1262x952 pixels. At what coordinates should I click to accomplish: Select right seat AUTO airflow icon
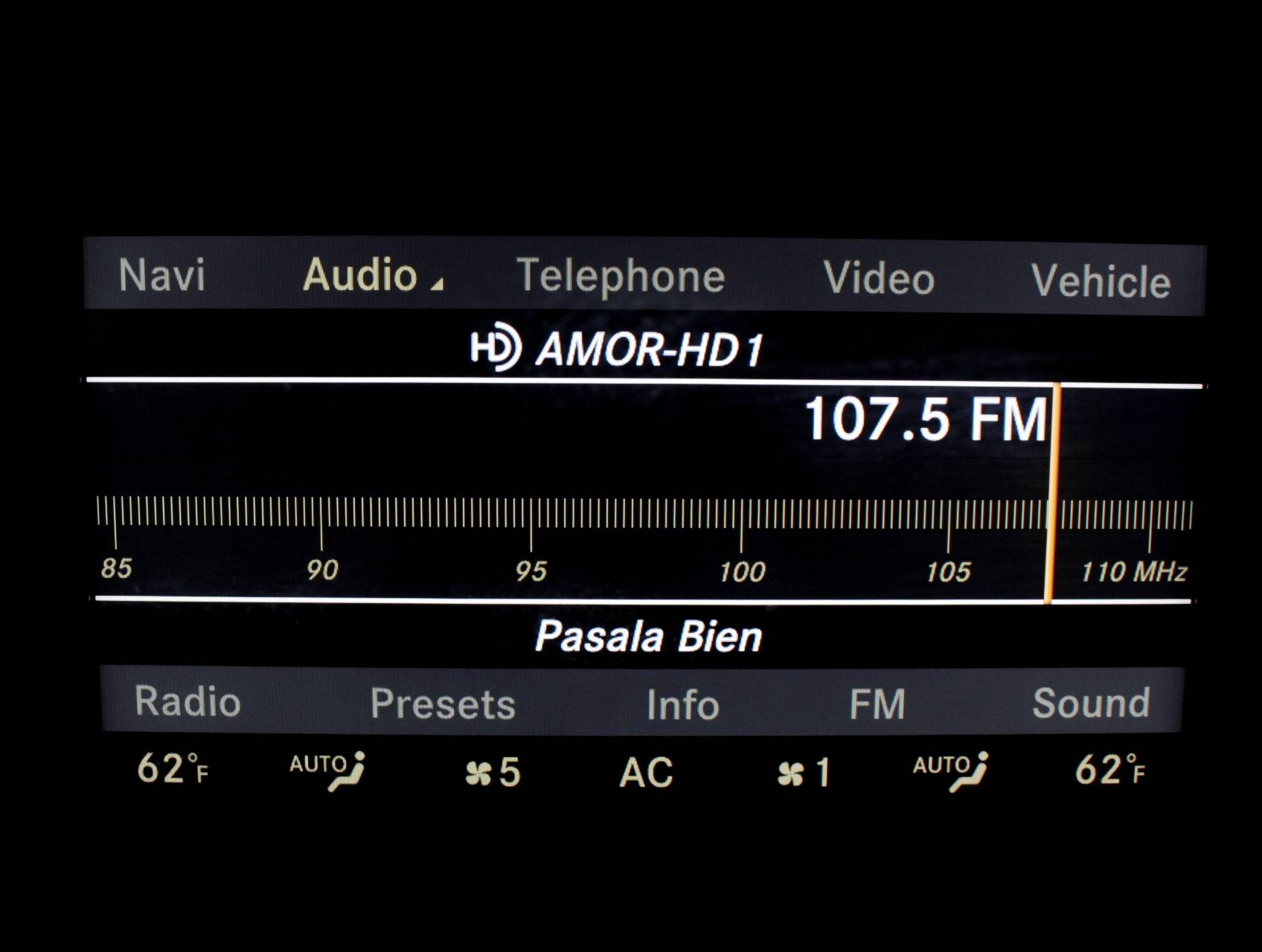click(x=950, y=771)
